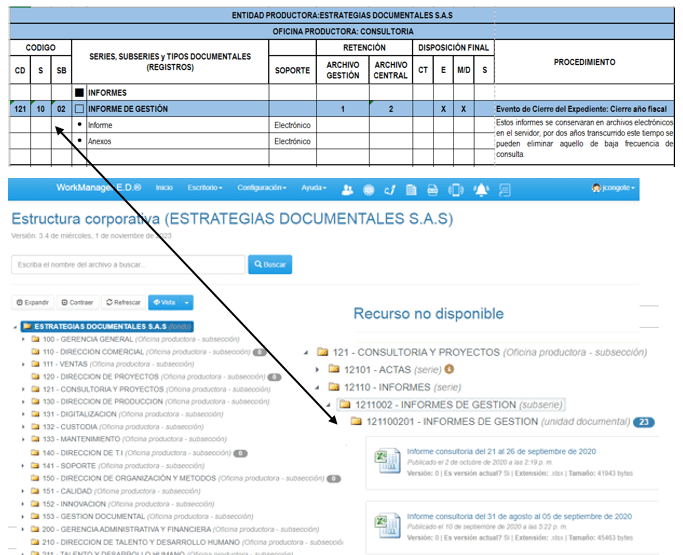The height and width of the screenshot is (555, 683).
Task: Click the Expandir button
Action: (x=33, y=302)
